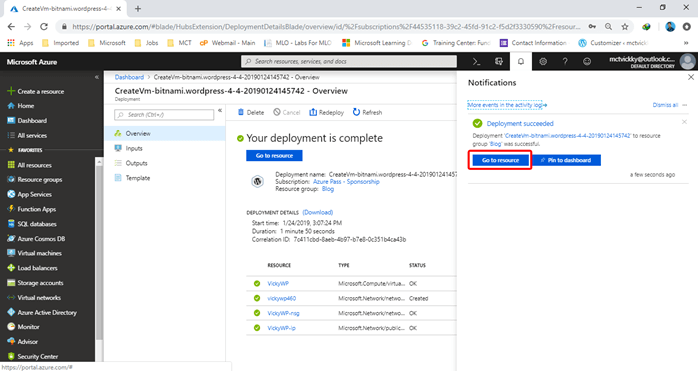Click Redeploy in deployment toolbar
Screen dimensions: 698x371
[326, 112]
